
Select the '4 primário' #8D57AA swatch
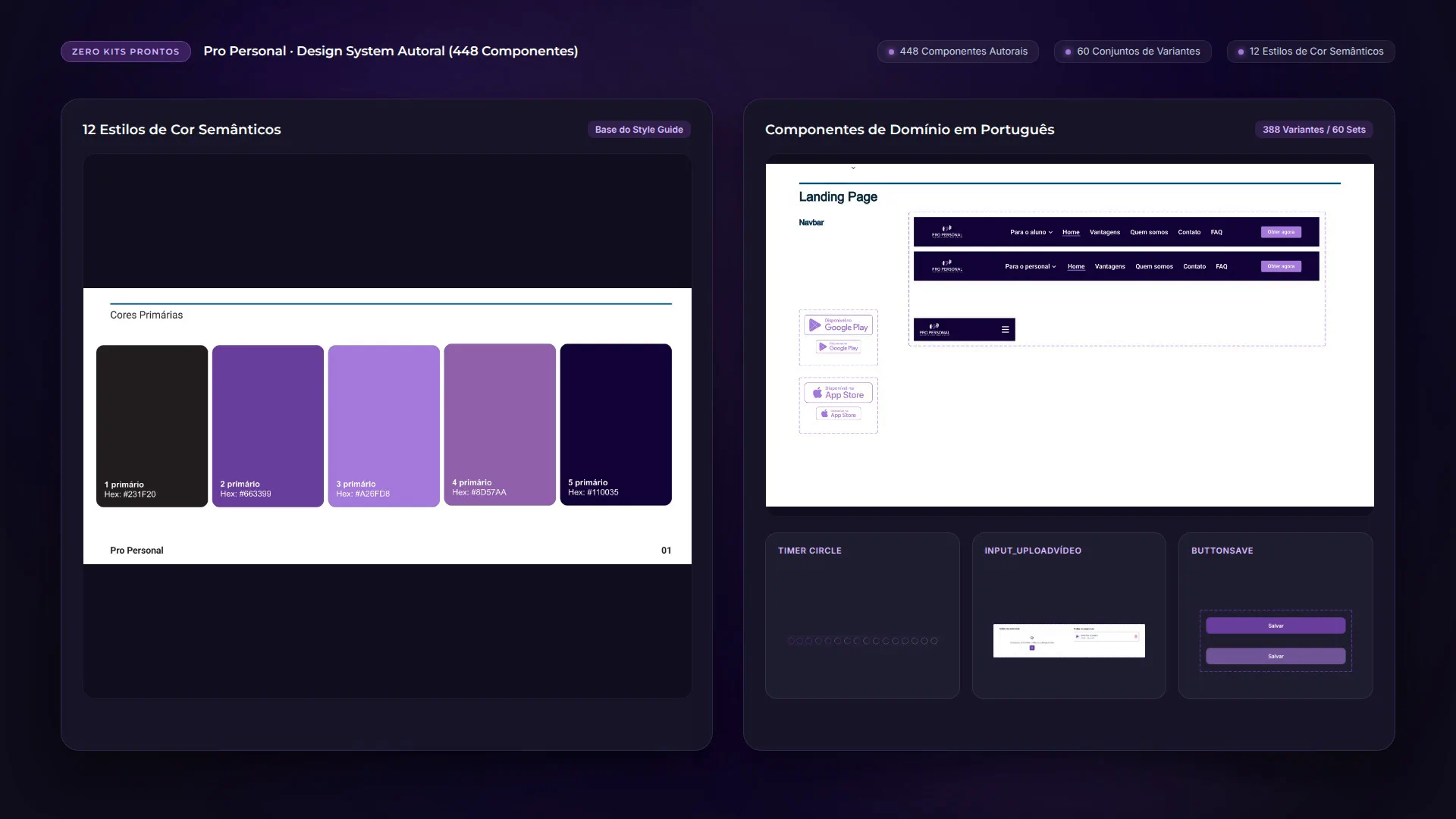(x=500, y=425)
